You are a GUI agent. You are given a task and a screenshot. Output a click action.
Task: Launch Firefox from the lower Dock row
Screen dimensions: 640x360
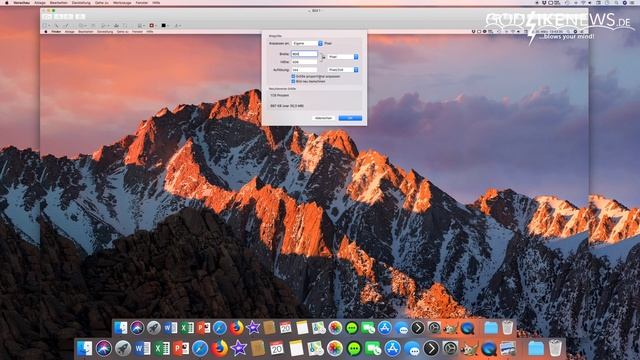pos(219,348)
